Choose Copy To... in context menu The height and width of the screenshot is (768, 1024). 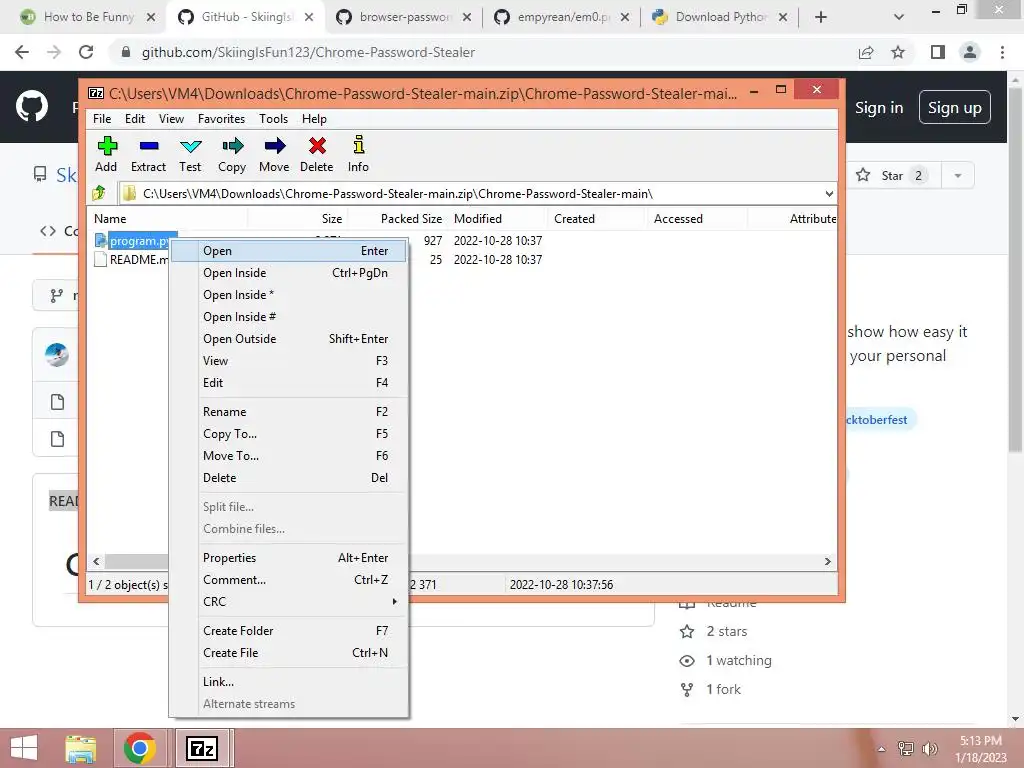point(289,434)
